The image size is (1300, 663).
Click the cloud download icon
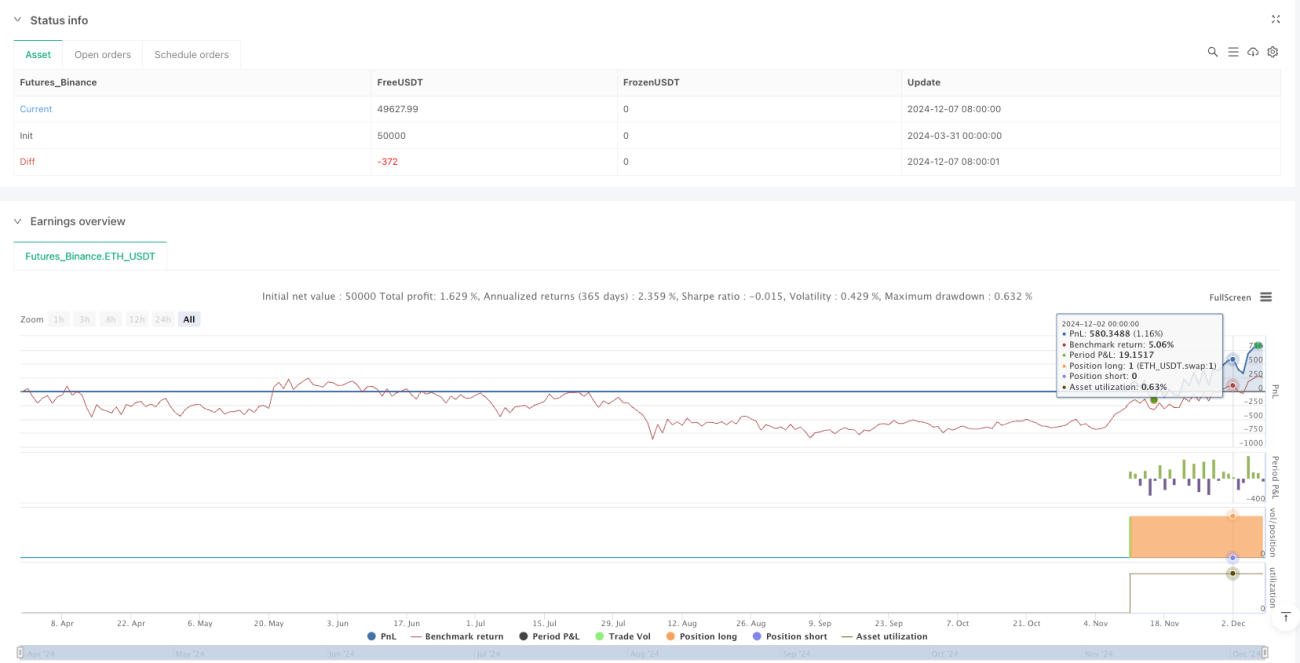[1253, 52]
